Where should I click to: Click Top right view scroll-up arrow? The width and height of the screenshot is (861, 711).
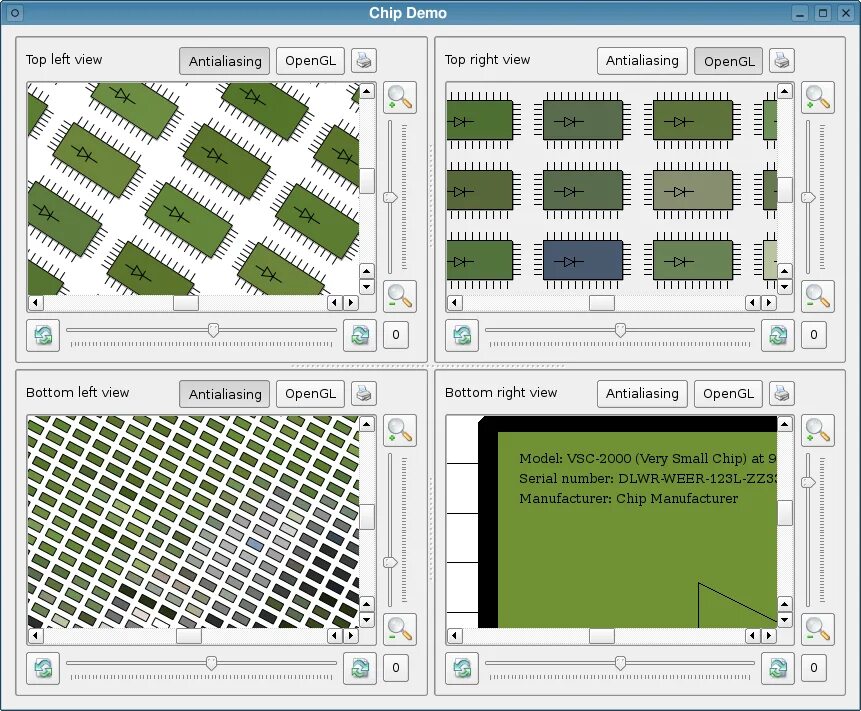point(785,91)
